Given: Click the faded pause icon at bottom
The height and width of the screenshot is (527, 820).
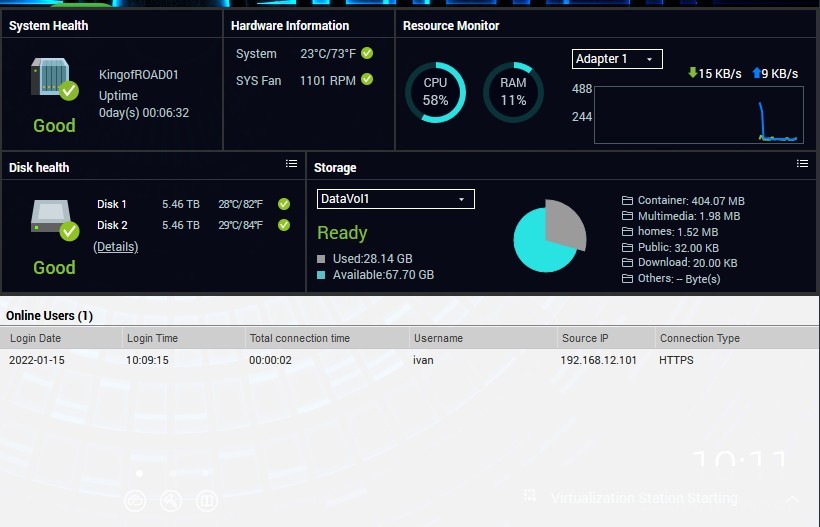Looking at the screenshot, I should [207, 501].
